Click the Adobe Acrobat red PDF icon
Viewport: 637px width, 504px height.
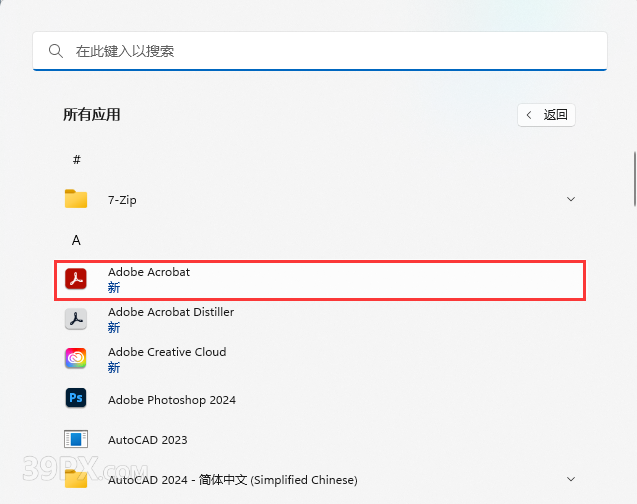[x=76, y=279]
